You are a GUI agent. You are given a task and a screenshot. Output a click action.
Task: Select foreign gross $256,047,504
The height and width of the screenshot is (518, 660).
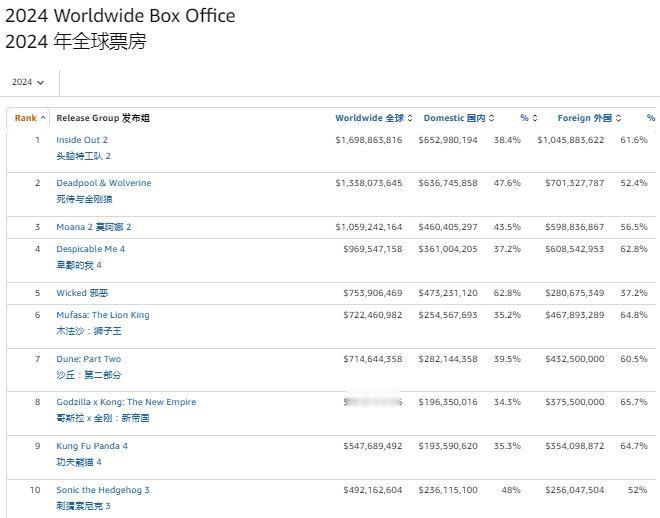point(575,490)
